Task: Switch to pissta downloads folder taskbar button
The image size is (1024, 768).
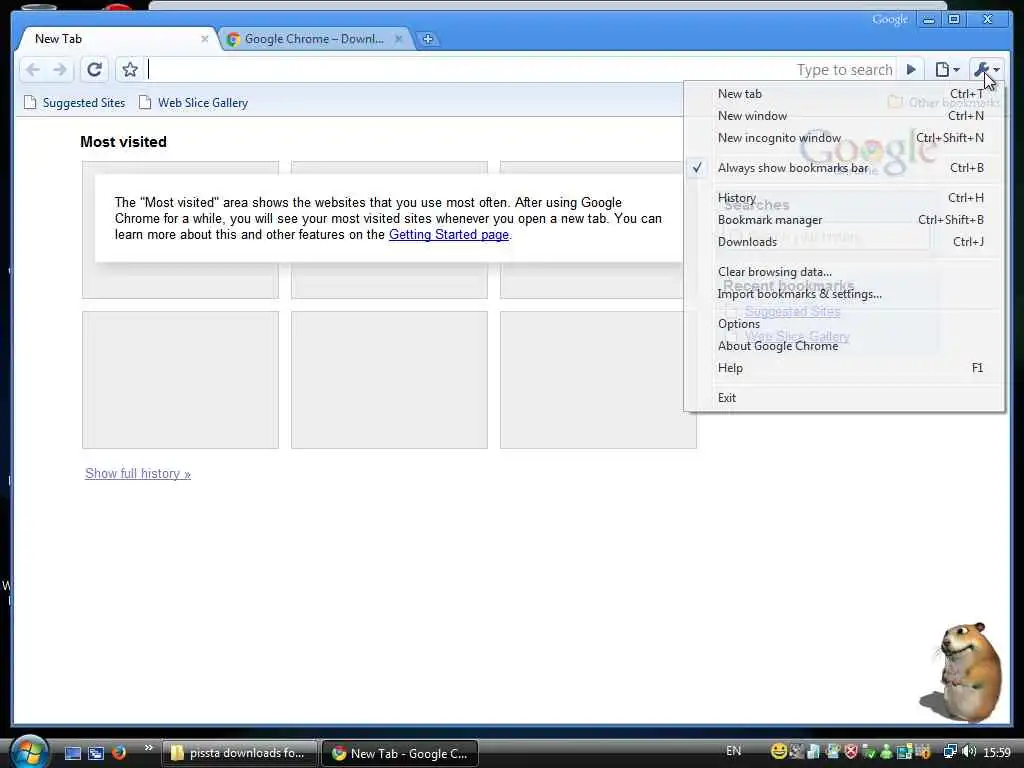Action: [239, 753]
